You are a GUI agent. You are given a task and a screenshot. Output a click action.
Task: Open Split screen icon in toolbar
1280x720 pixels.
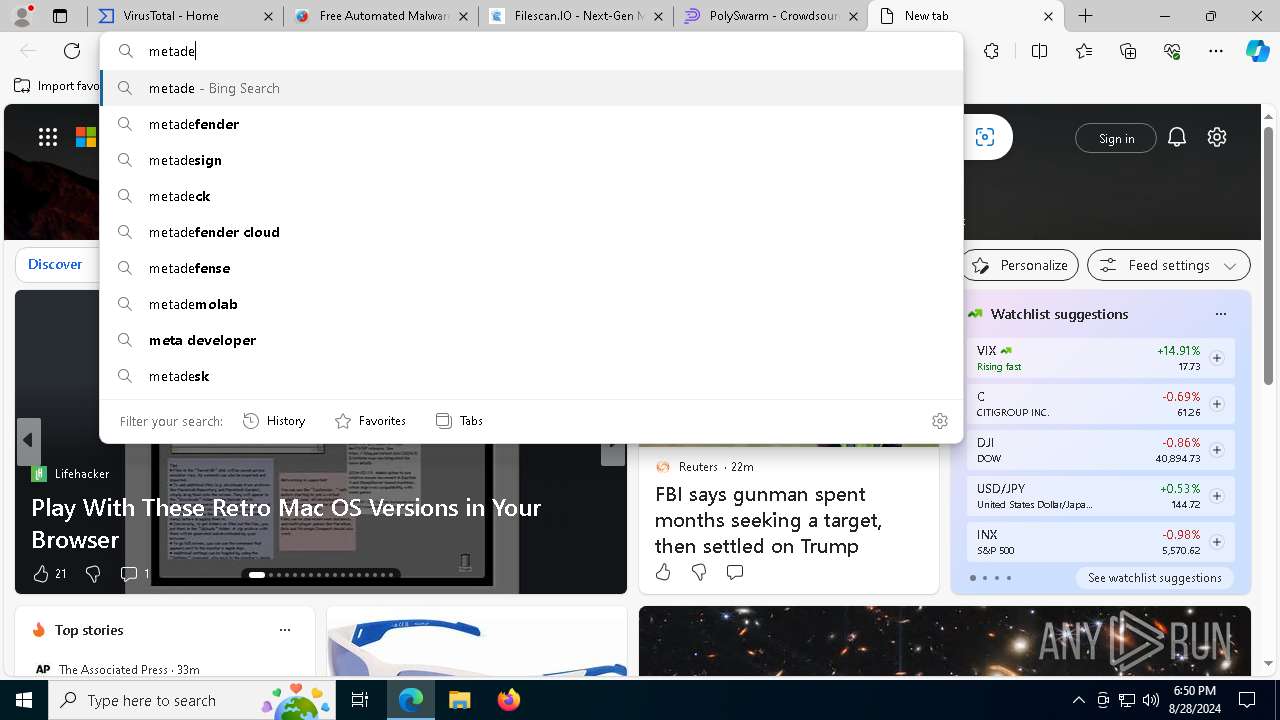click(1039, 51)
